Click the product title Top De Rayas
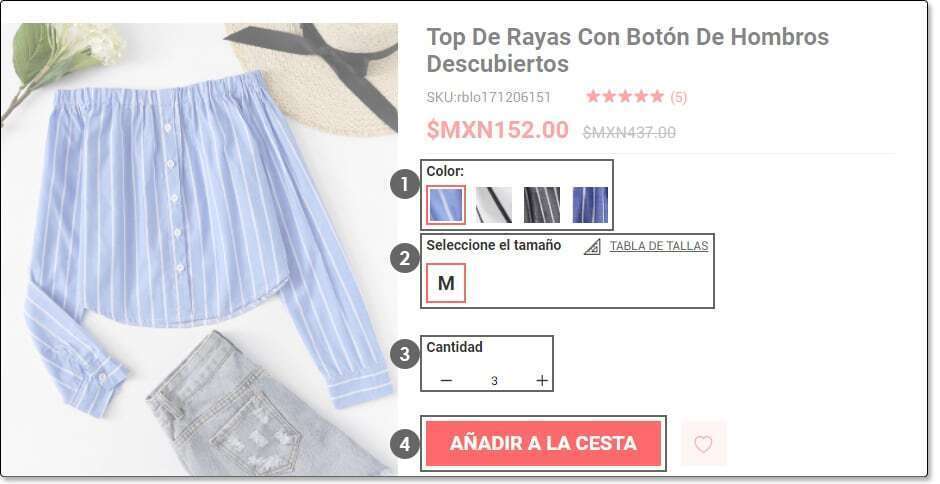940x484 pixels. tap(628, 50)
